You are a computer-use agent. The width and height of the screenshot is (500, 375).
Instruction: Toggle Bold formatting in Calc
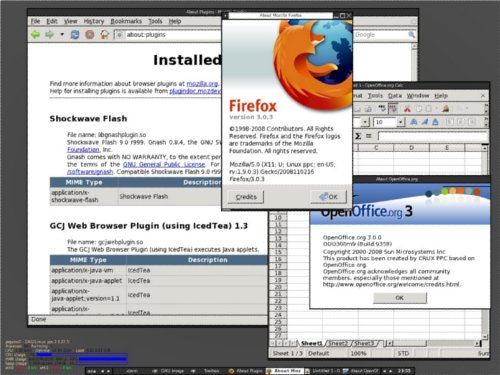pyautogui.click(x=414, y=122)
